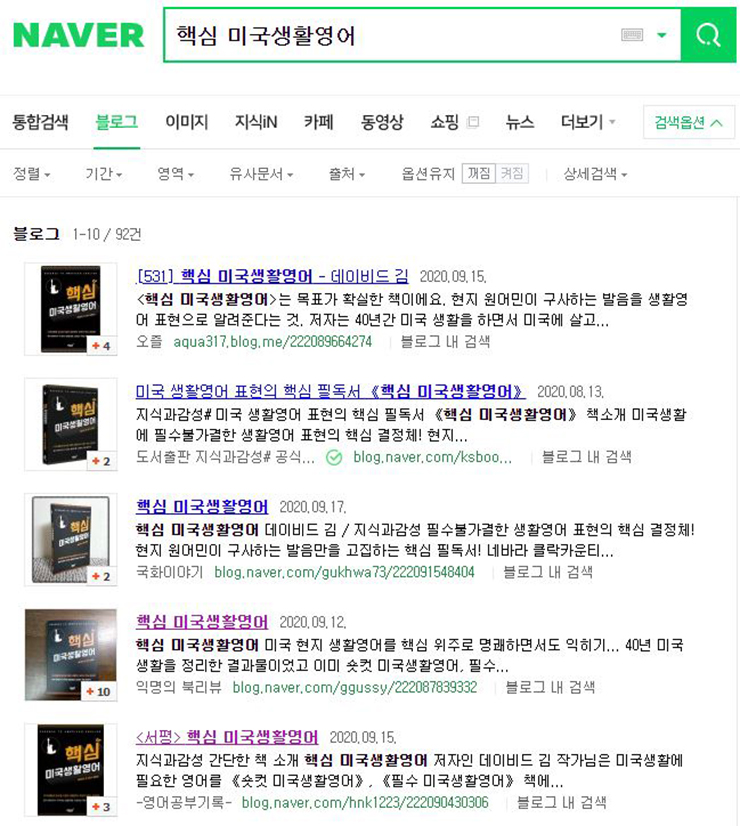Viewport: 740px width, 826px height.
Task: Switch to the 통합검색 tab
Action: (40, 122)
